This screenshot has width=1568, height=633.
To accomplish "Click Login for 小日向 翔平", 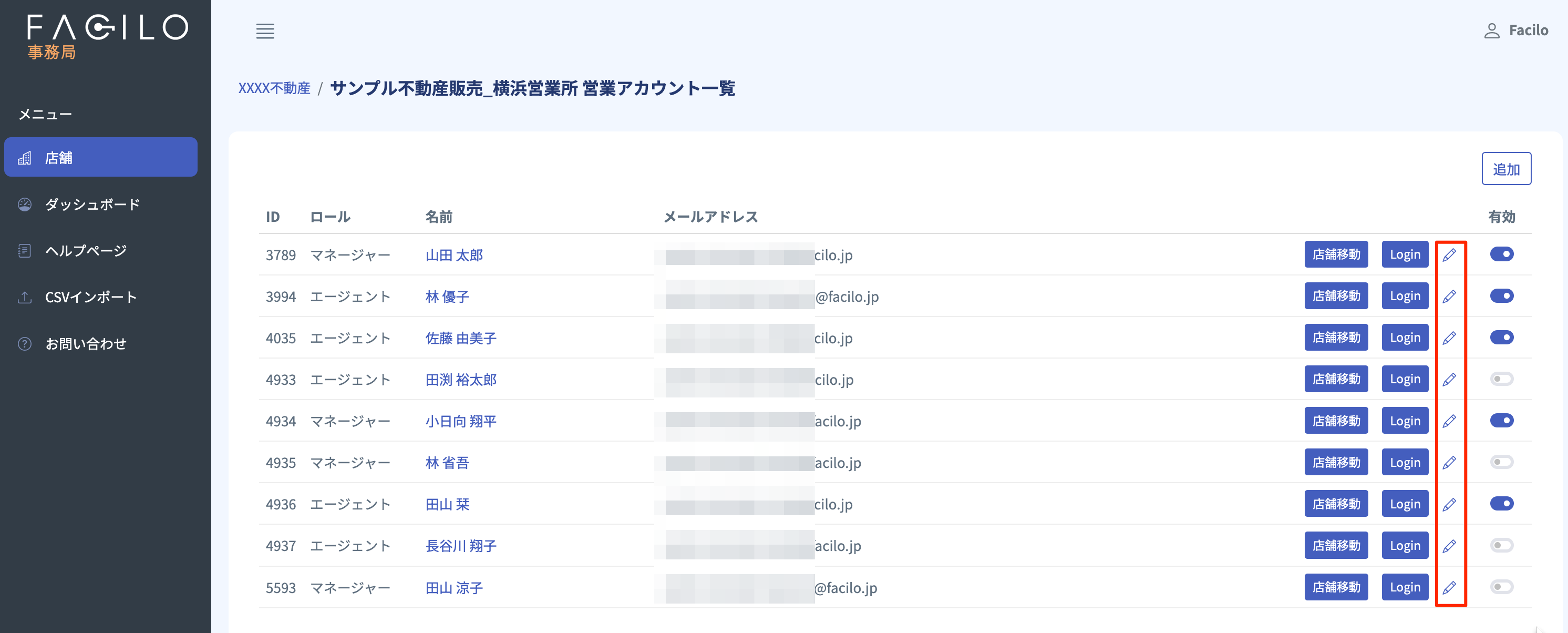I will pyautogui.click(x=1404, y=421).
